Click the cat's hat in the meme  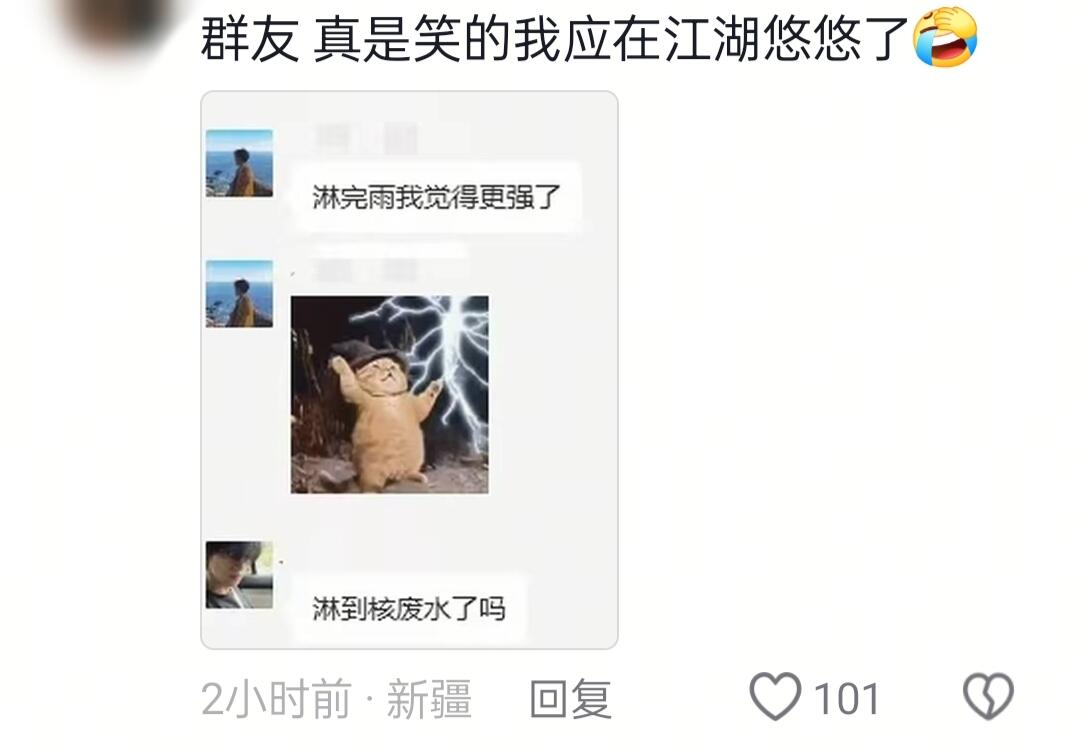click(364, 353)
